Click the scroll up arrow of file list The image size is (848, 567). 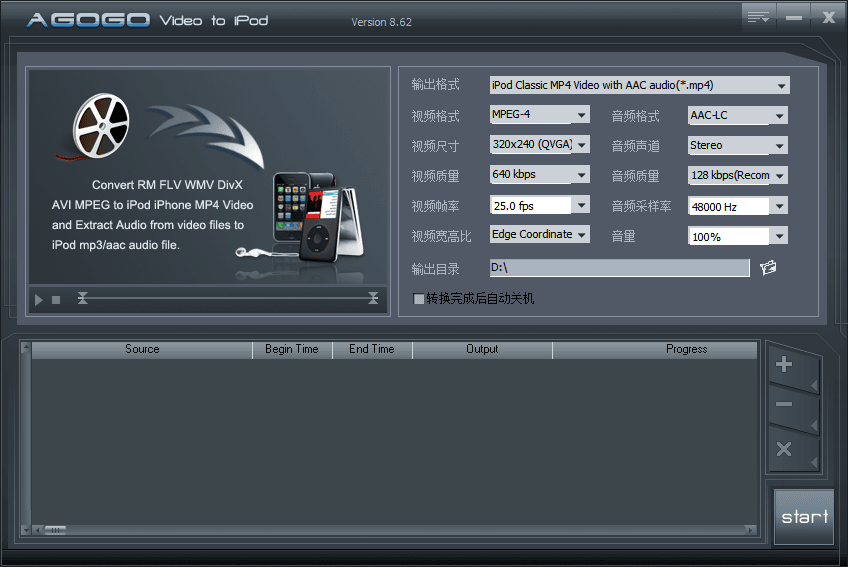[25, 348]
